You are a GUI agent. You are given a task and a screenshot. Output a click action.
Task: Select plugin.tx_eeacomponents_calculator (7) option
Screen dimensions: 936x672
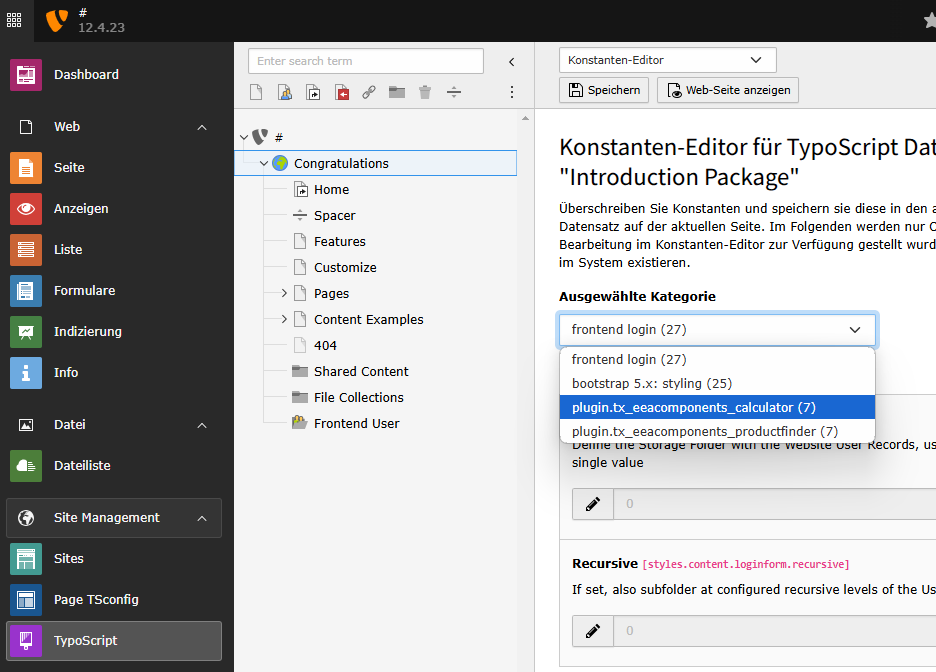pos(717,408)
